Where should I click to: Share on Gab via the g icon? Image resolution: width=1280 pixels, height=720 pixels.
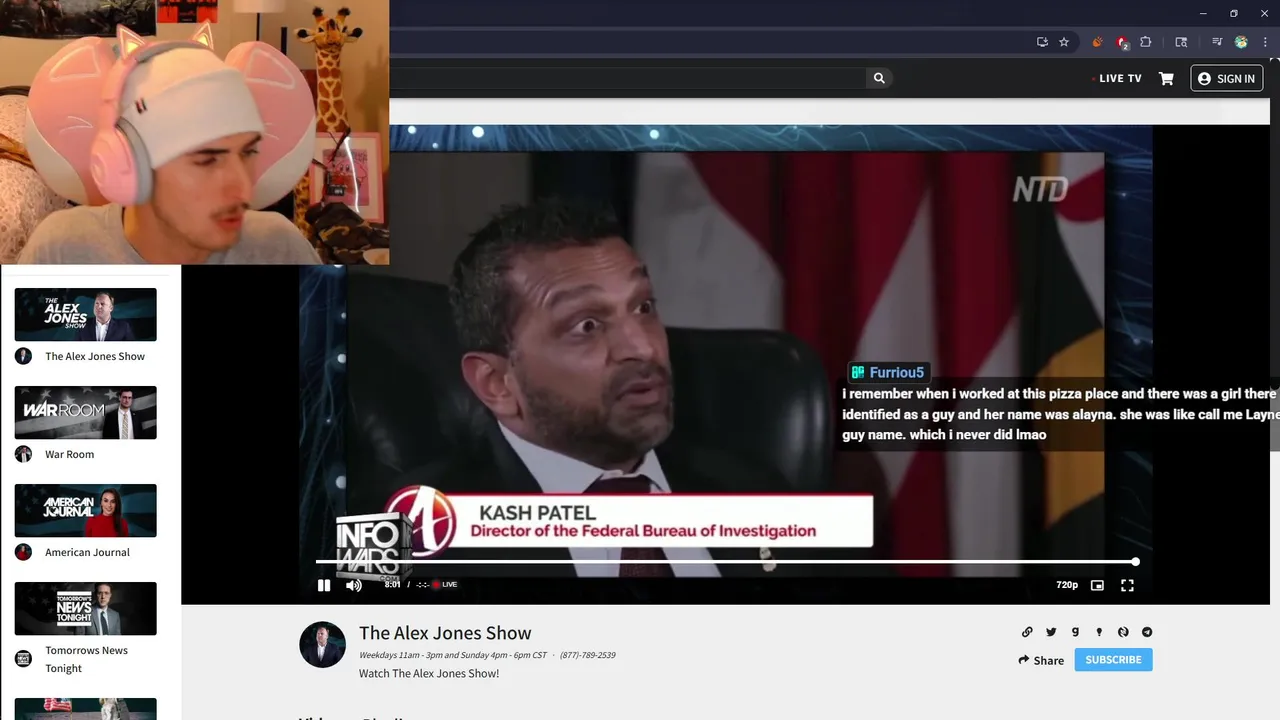tap(1075, 632)
